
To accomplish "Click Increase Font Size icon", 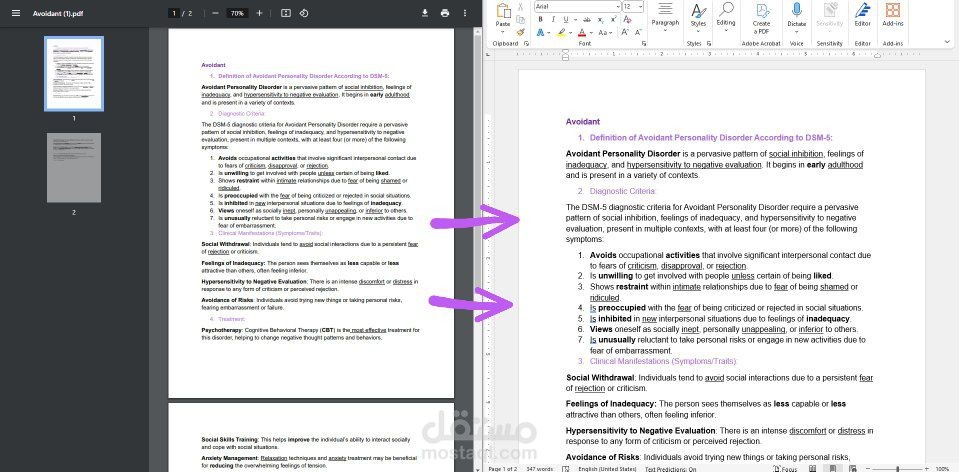I will coord(624,32).
